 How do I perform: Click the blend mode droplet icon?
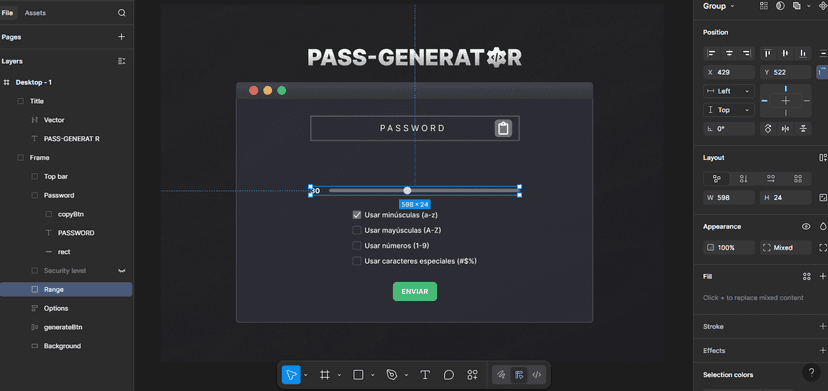tap(823, 227)
